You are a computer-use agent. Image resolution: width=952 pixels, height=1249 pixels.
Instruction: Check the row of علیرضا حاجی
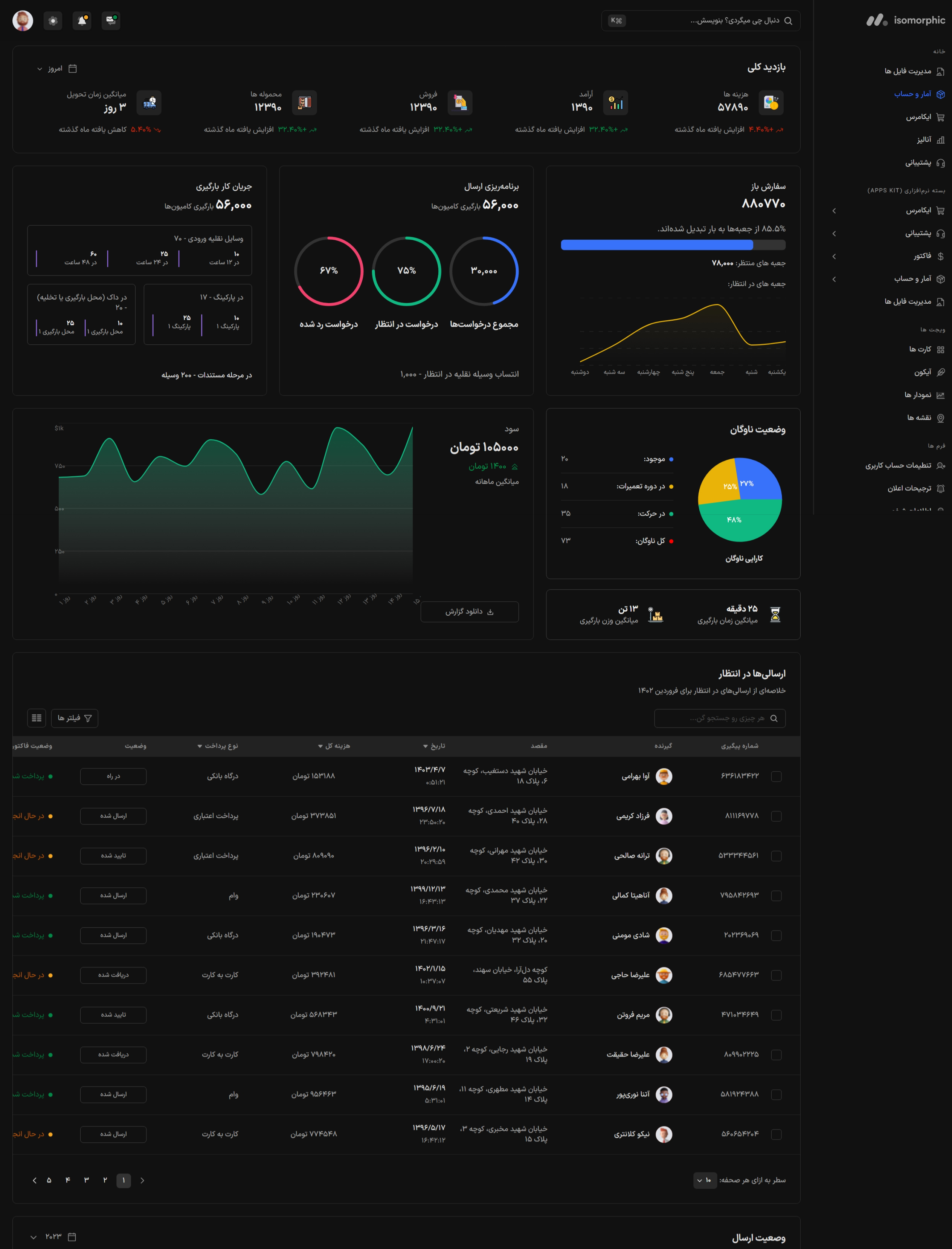(777, 975)
